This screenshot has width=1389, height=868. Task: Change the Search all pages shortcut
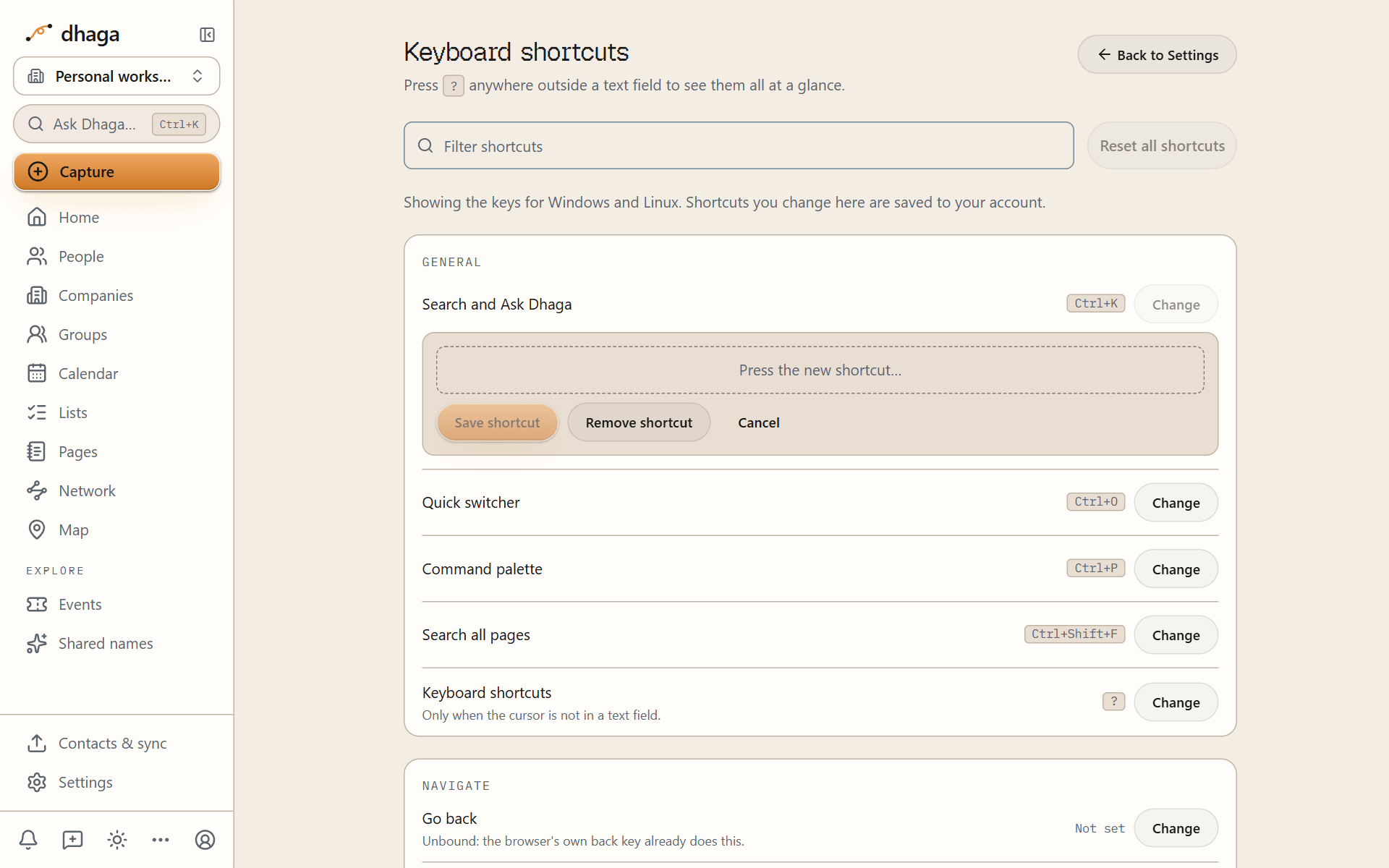(x=1176, y=635)
